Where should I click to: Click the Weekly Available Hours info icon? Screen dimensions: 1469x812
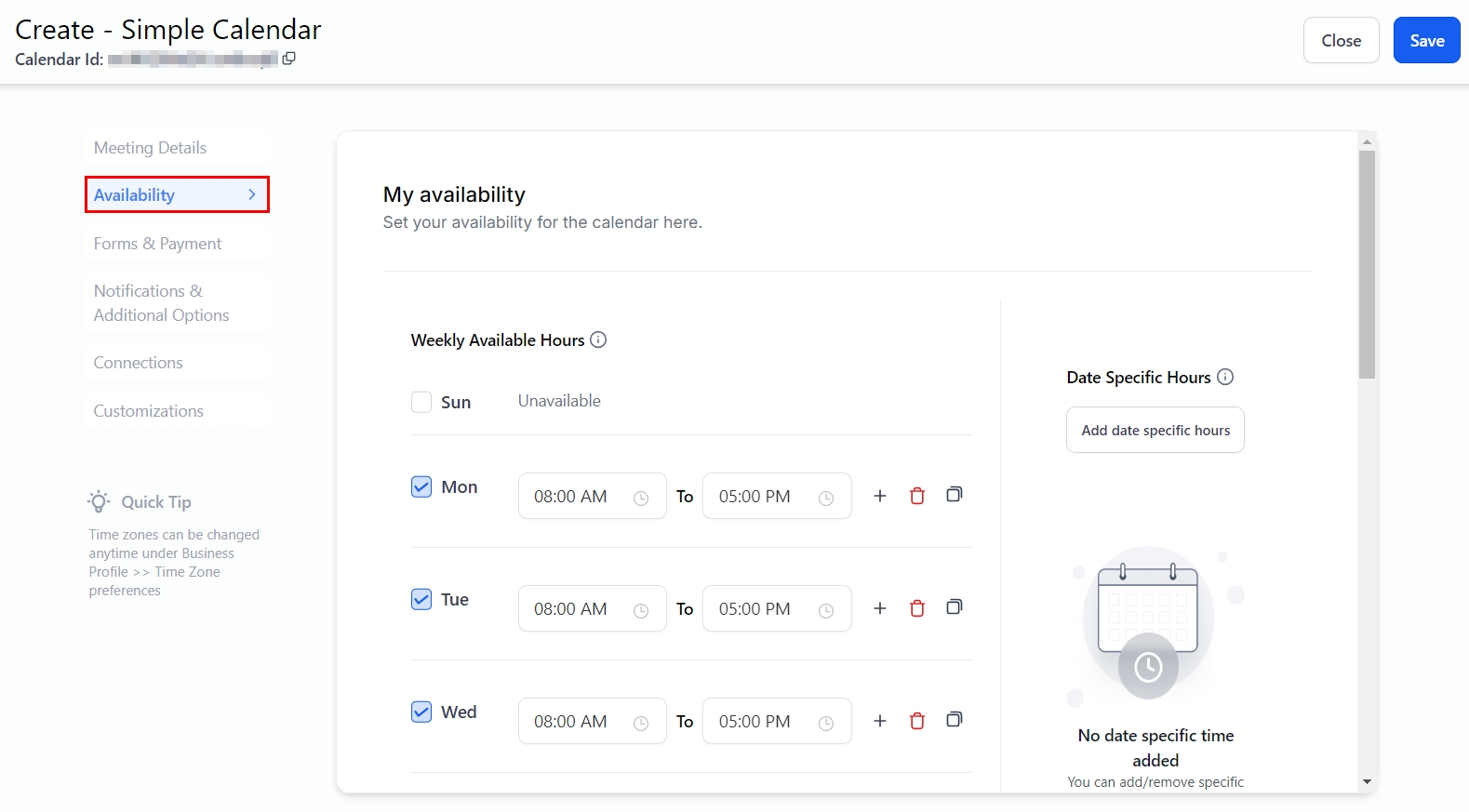click(598, 339)
